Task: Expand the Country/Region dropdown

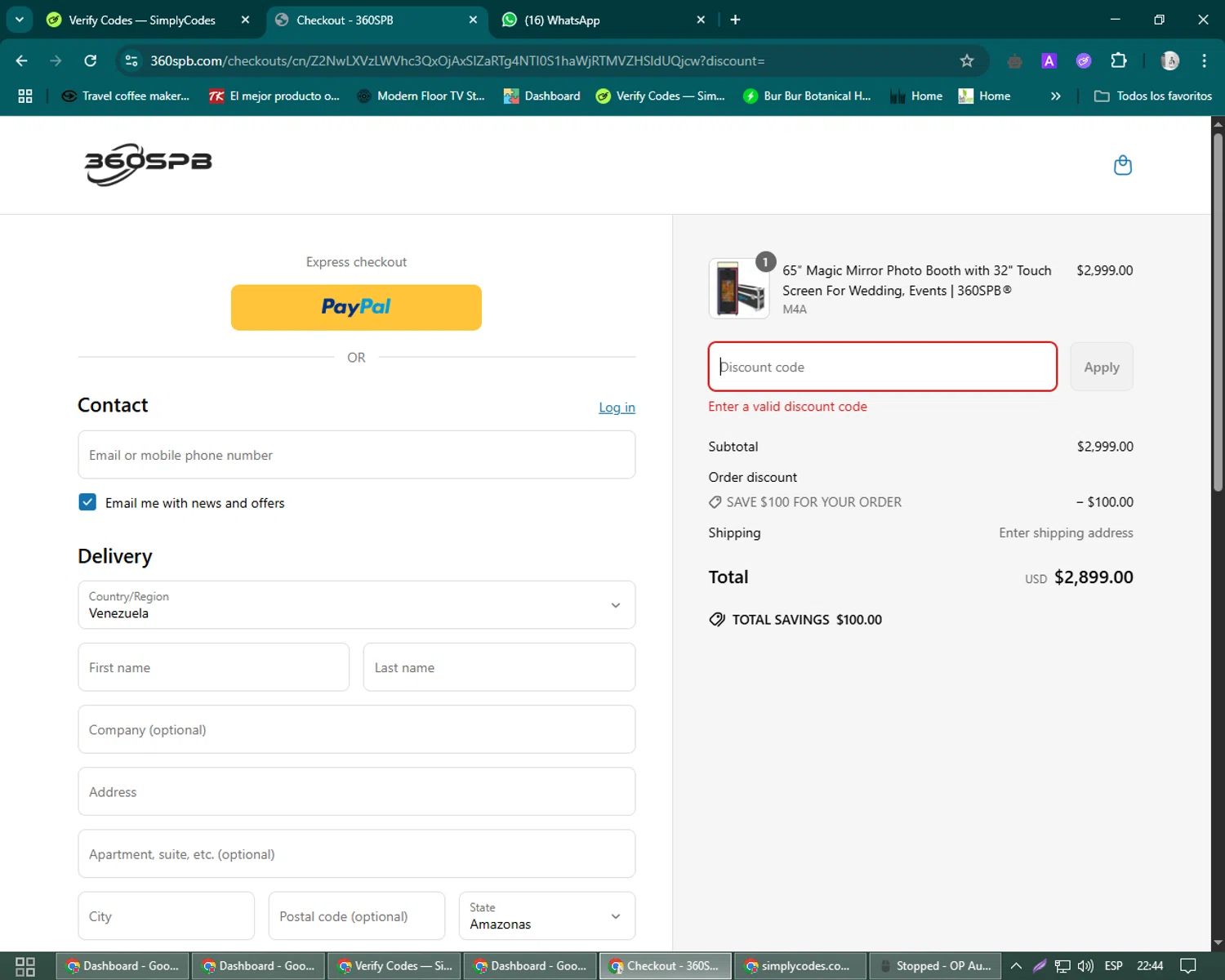Action: [x=357, y=605]
